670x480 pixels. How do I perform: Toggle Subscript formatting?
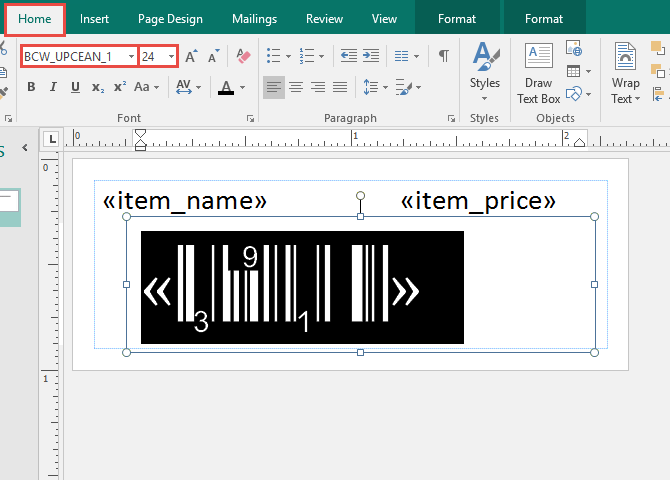[x=98, y=87]
